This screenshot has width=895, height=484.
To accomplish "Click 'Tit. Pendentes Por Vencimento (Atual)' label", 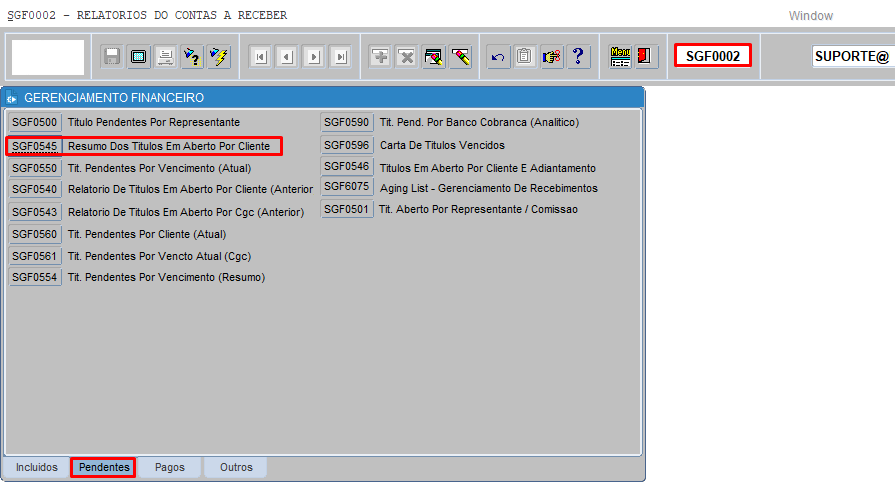I will coord(160,168).
